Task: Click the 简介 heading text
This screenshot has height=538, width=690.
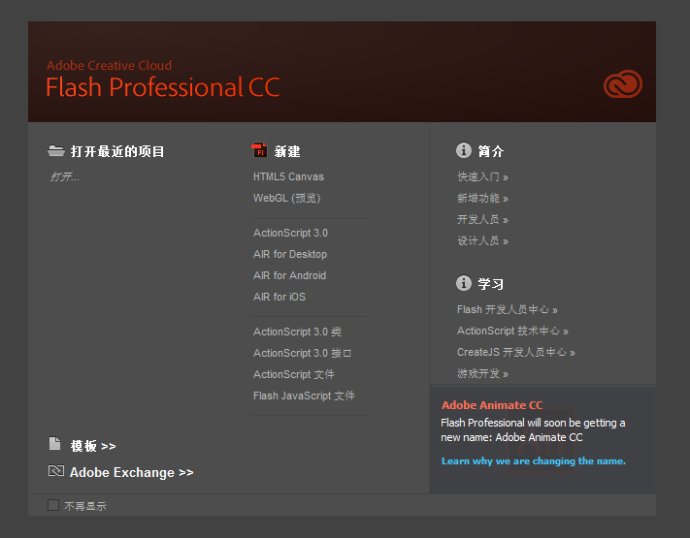Action: [x=491, y=151]
